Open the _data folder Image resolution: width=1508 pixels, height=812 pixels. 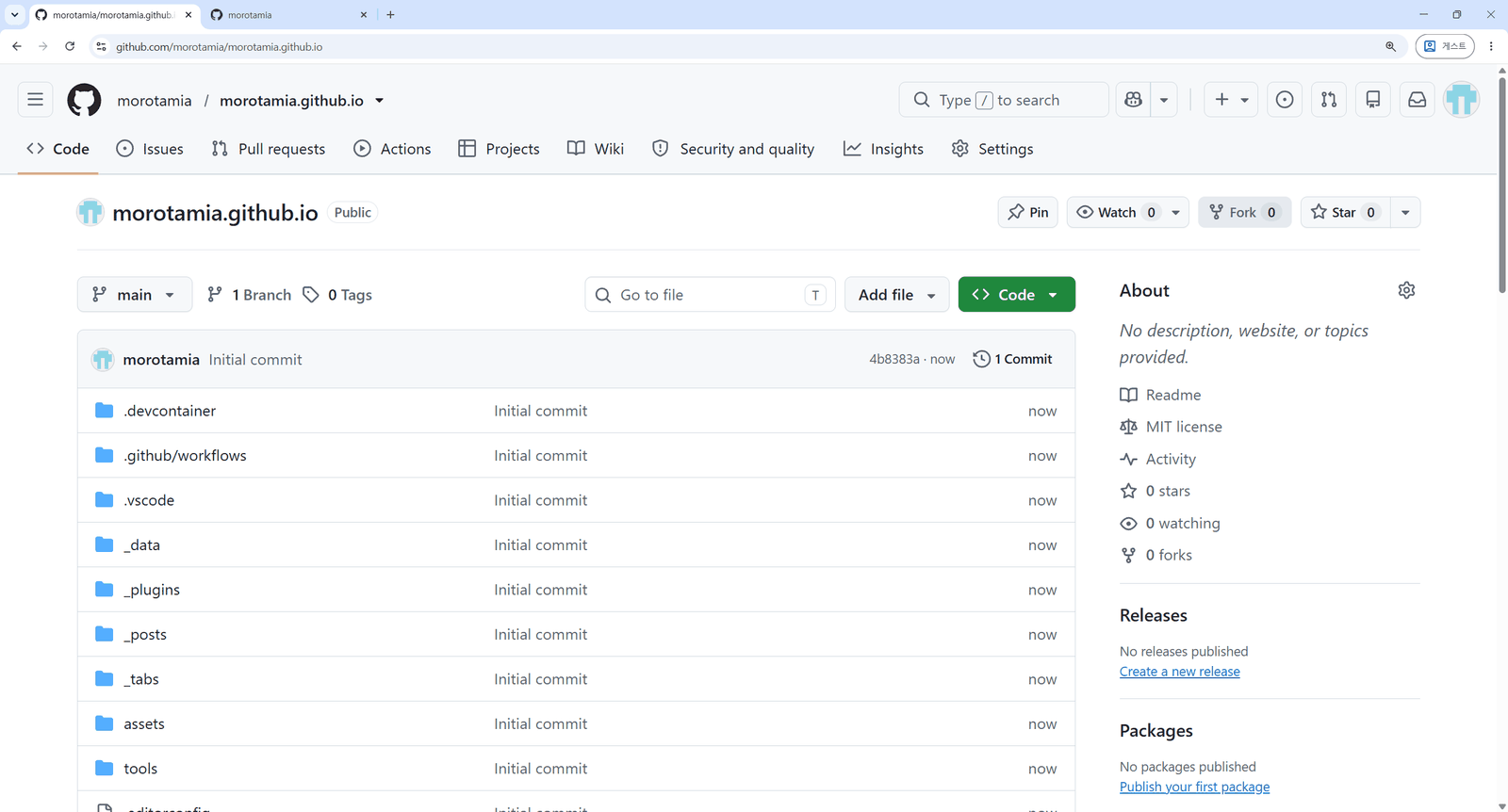[141, 545]
